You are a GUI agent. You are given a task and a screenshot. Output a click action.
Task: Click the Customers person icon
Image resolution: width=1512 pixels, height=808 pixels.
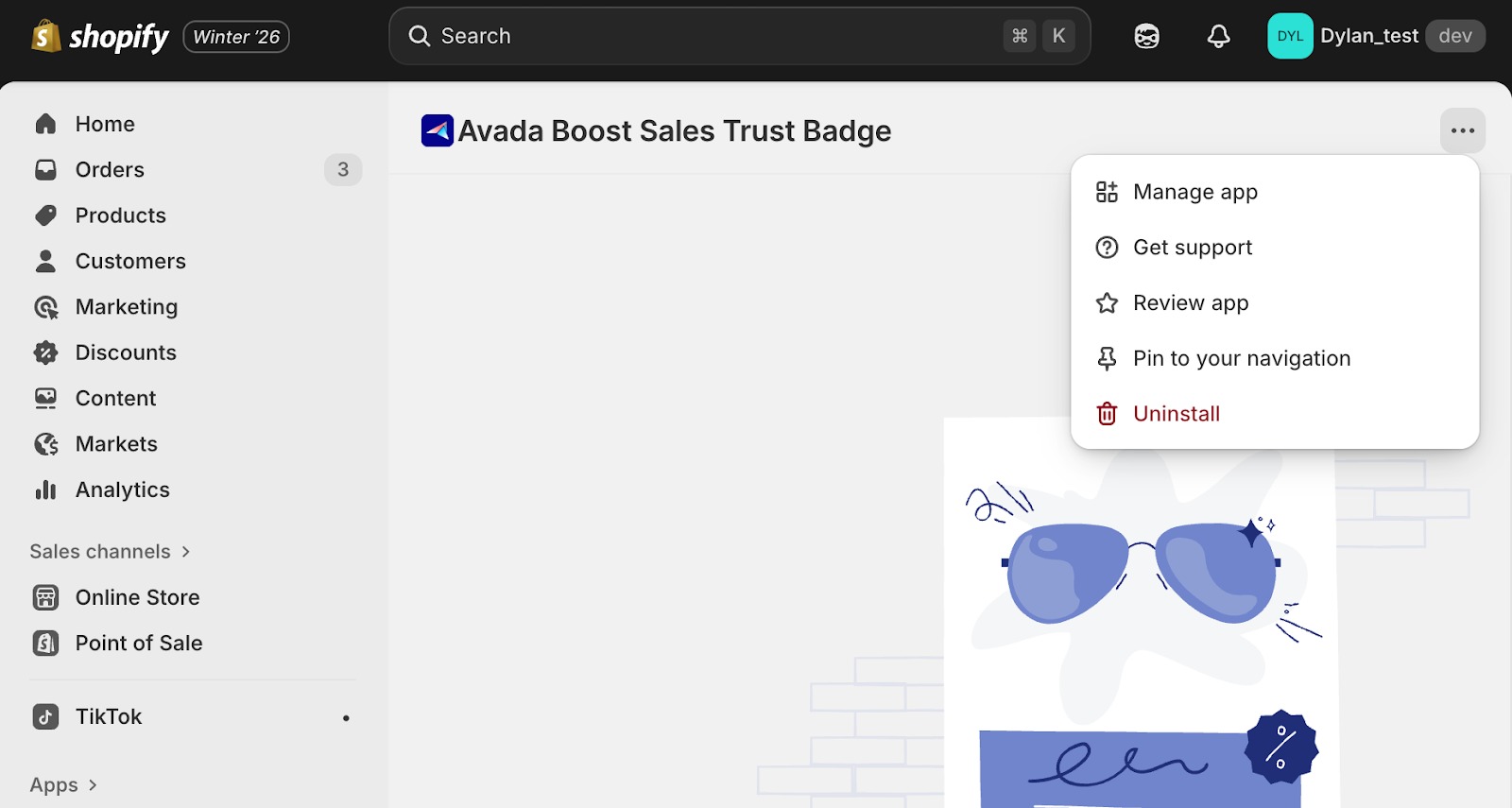[45, 261]
